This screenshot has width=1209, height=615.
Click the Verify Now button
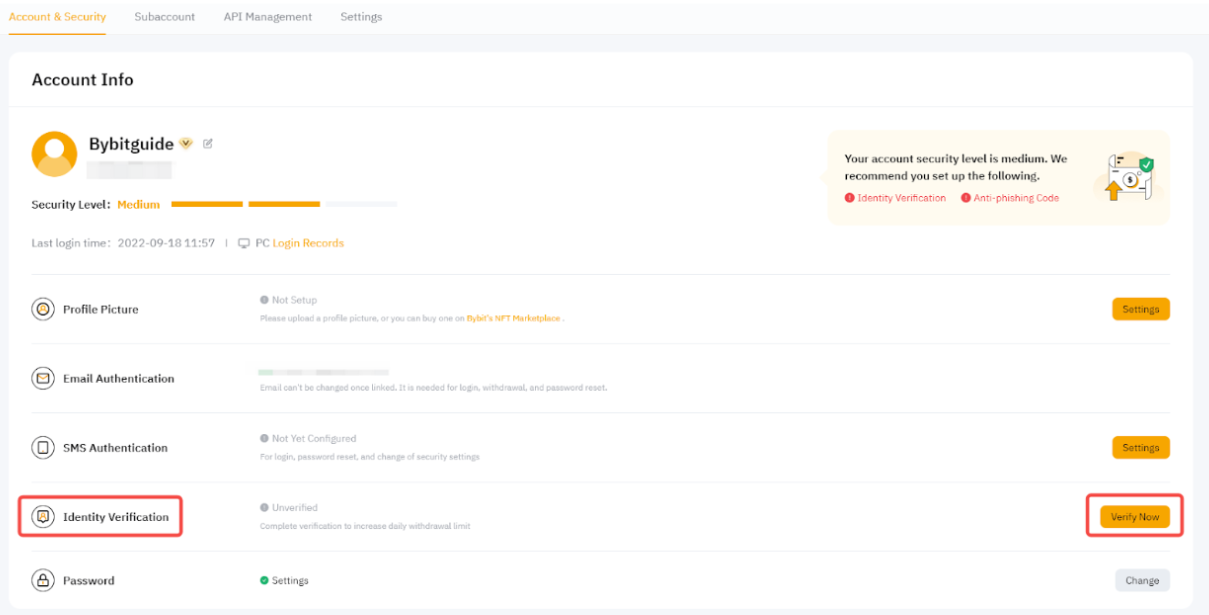point(1135,517)
